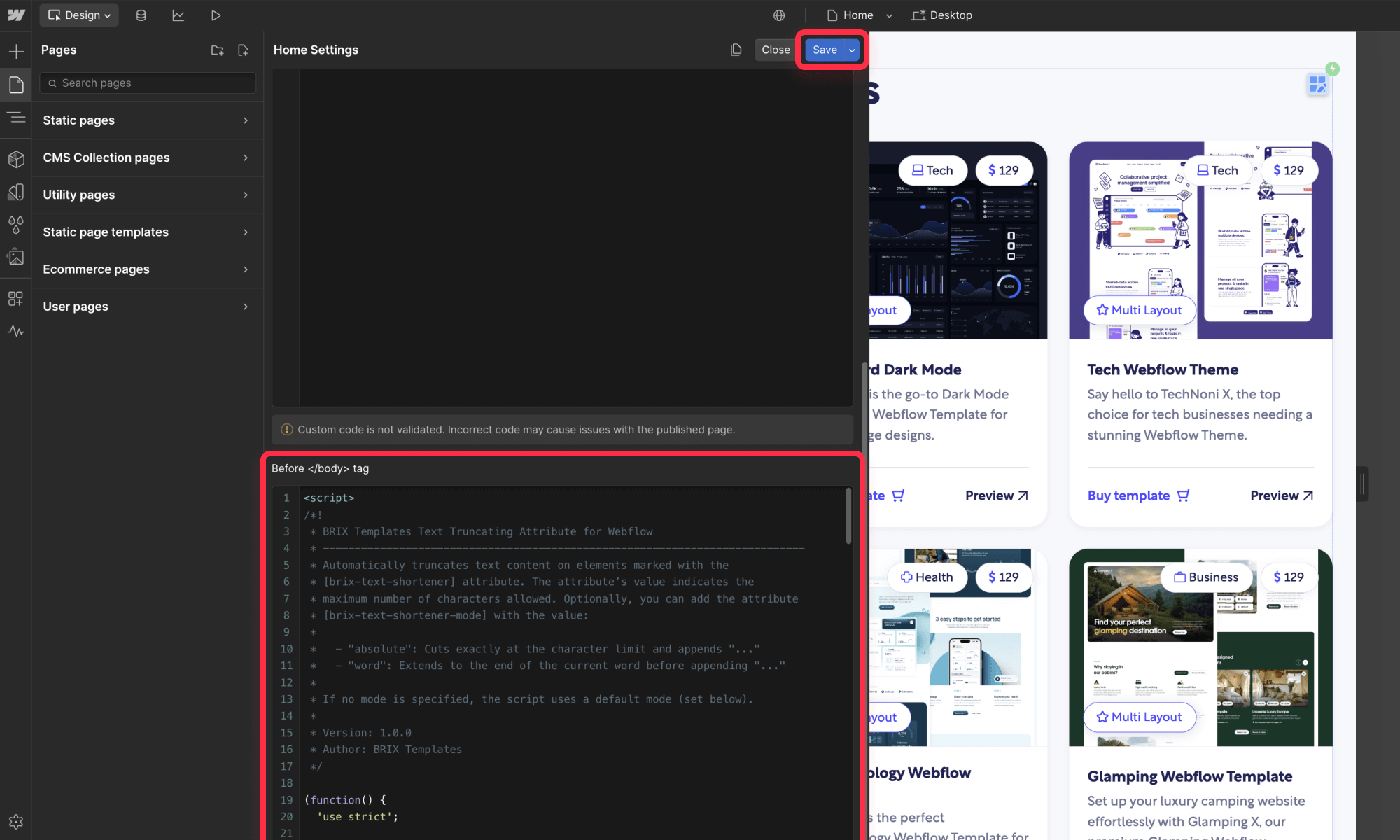Click Multi Layout badge on Tech theme card
1400x840 pixels.
pos(1139,310)
